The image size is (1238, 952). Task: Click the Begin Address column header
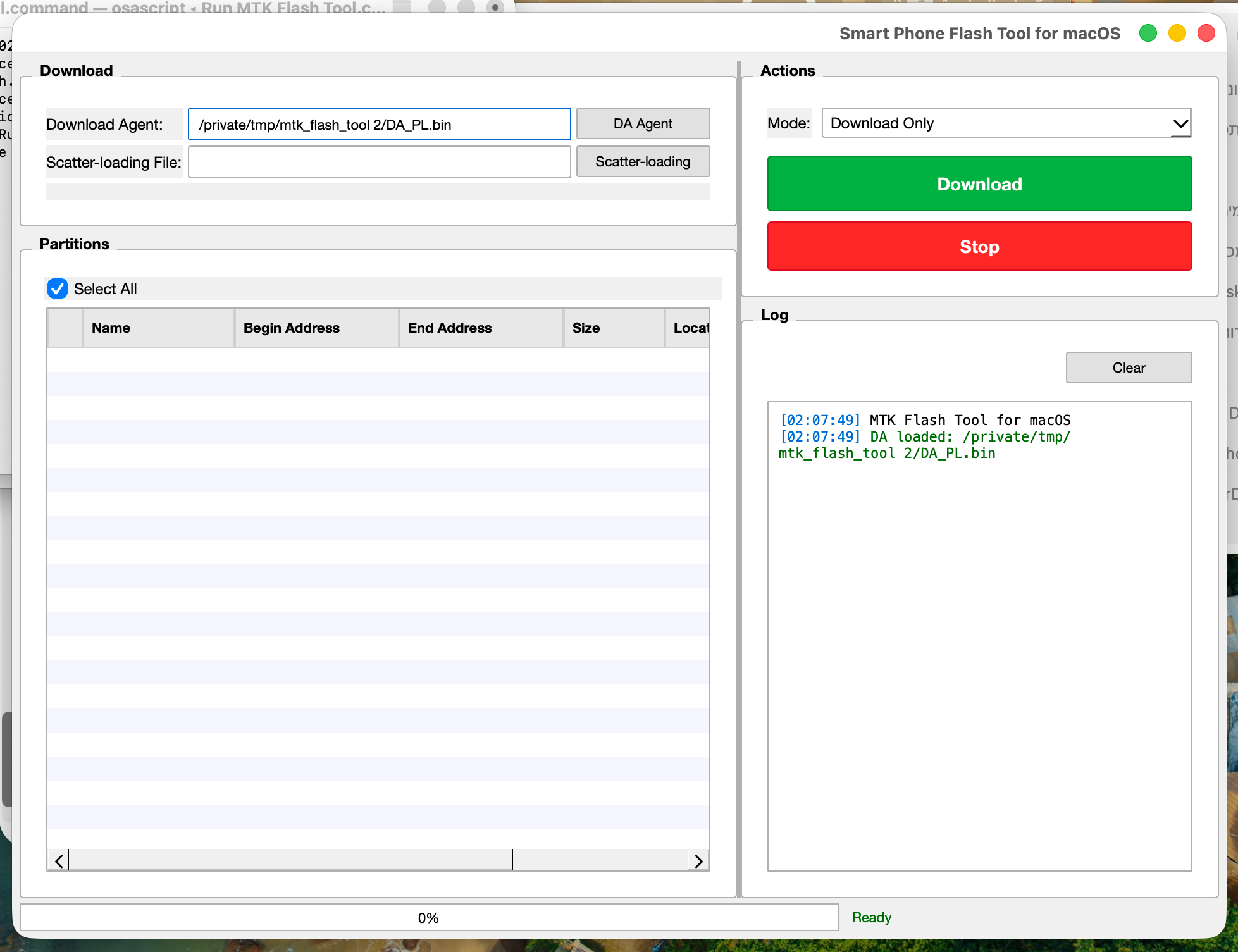pyautogui.click(x=316, y=328)
